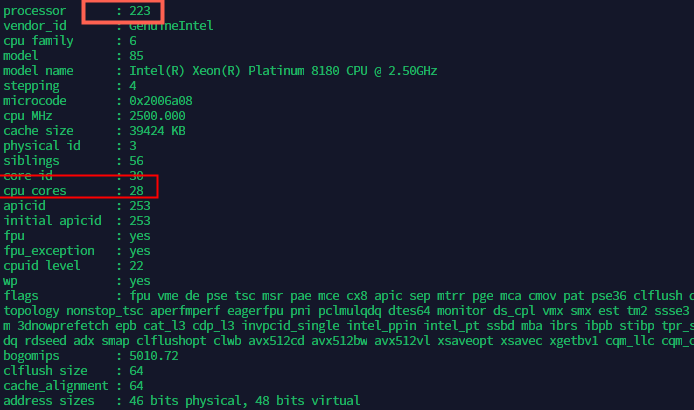The width and height of the screenshot is (694, 410).
Task: Click the siblings value 56
Action: (136, 161)
